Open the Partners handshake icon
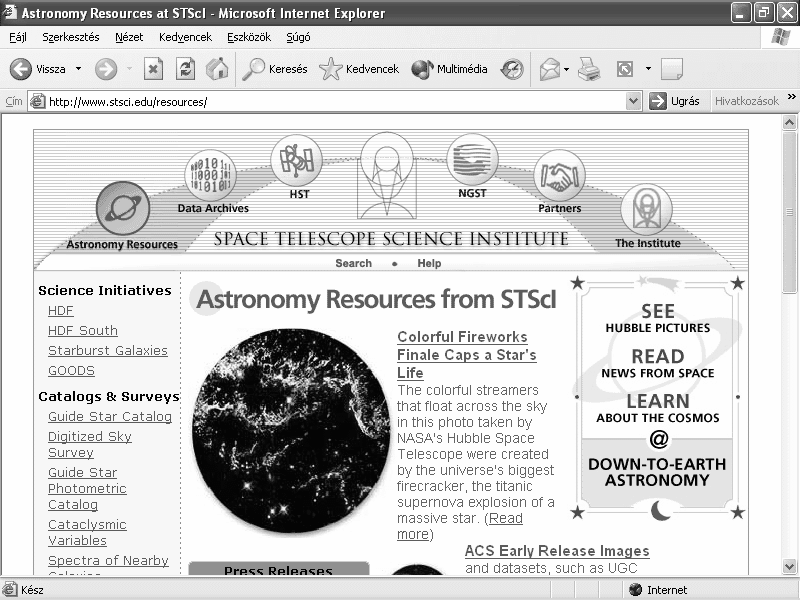 tap(559, 176)
